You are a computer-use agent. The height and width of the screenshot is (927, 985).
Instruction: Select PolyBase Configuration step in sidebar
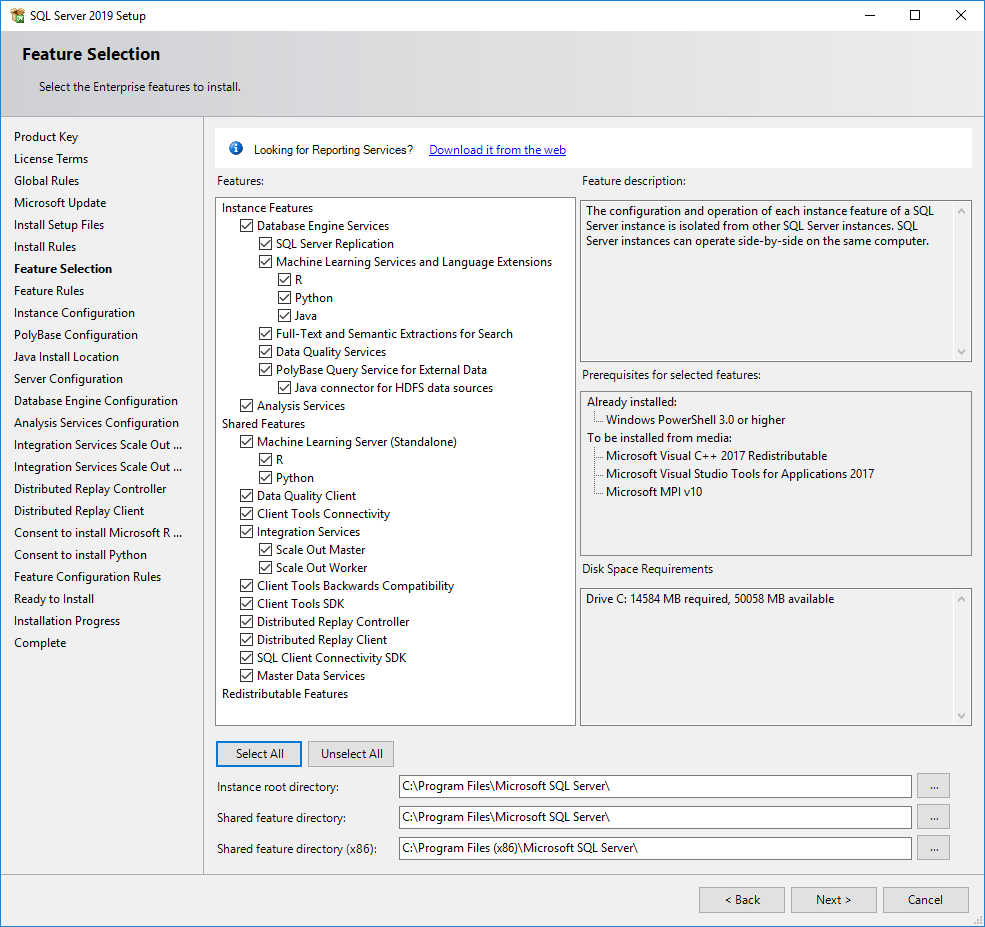76,335
